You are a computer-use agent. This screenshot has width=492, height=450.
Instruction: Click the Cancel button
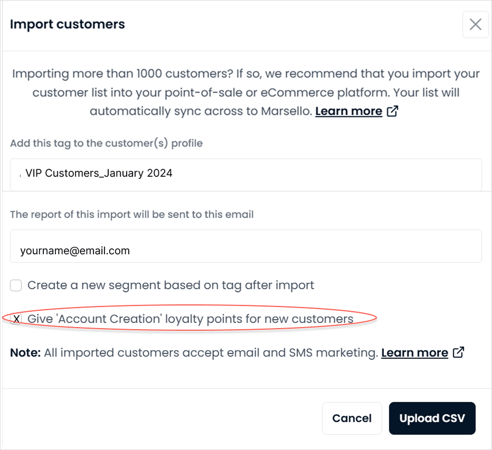click(352, 418)
